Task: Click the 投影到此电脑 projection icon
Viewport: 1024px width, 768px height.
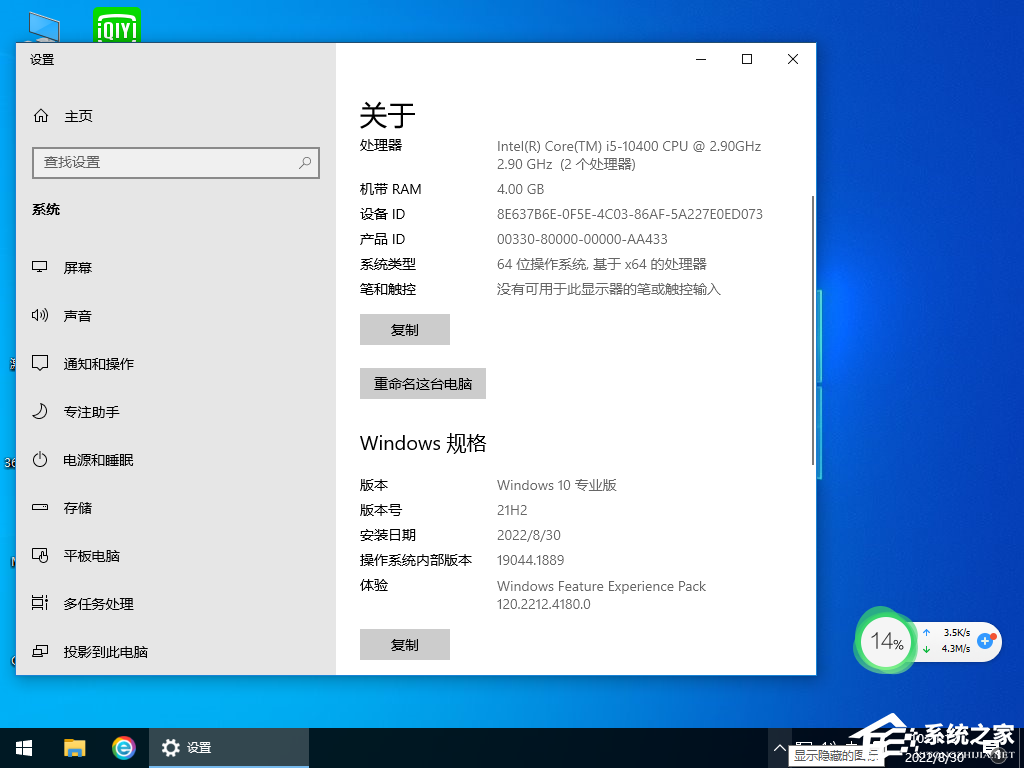Action: point(41,651)
